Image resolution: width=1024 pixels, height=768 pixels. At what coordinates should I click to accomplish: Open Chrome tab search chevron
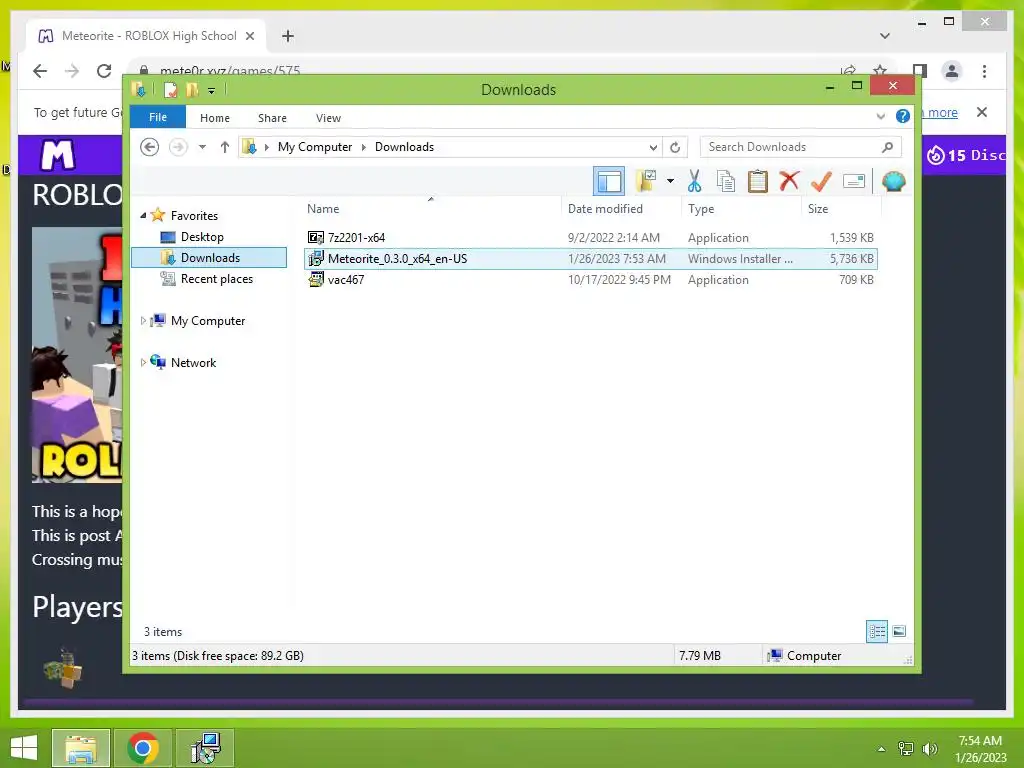coord(885,35)
